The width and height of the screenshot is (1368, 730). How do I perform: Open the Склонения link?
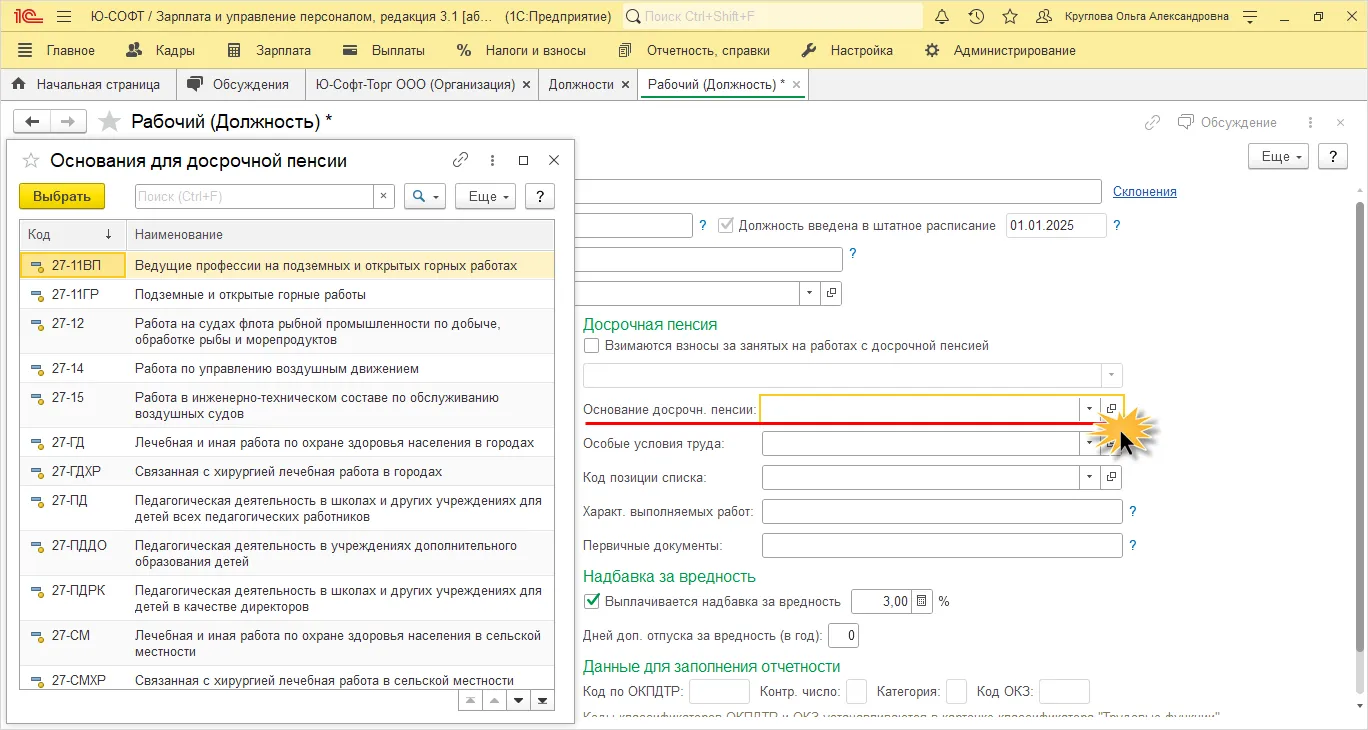1145,191
